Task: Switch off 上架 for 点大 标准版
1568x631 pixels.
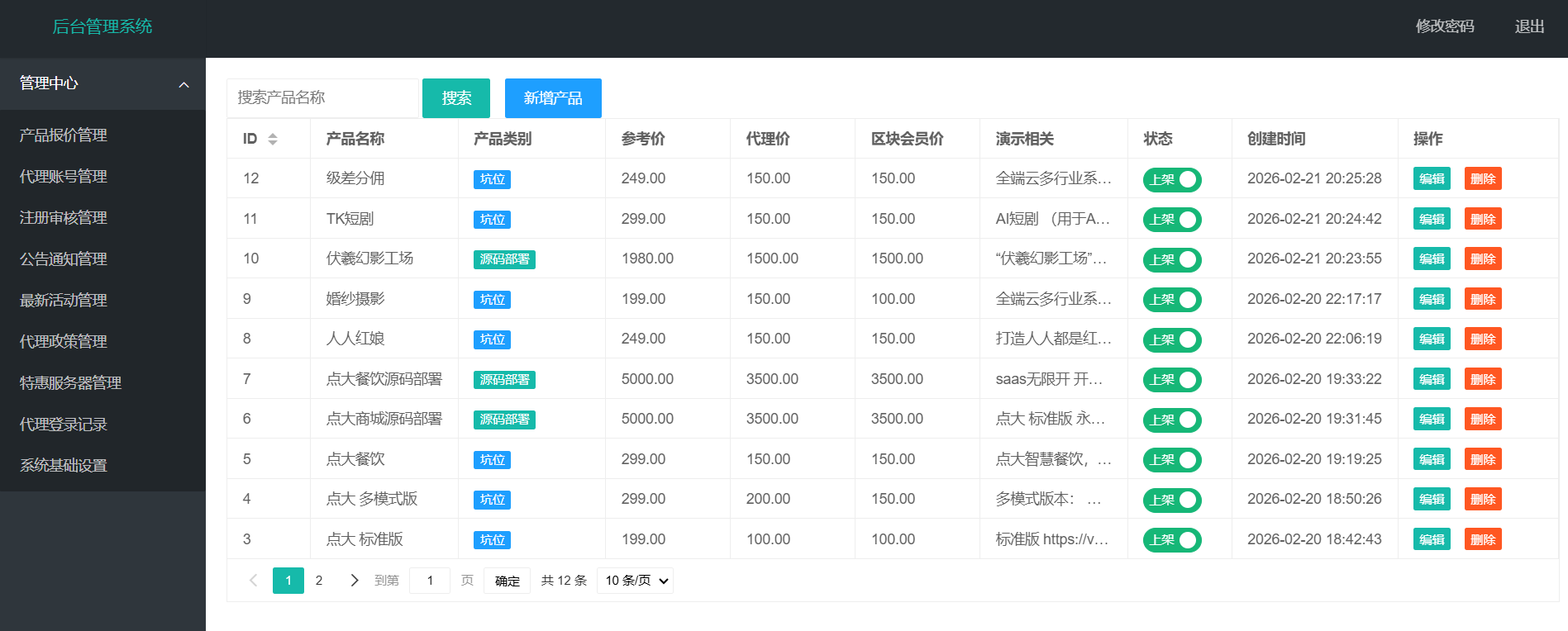Action: pos(1171,540)
